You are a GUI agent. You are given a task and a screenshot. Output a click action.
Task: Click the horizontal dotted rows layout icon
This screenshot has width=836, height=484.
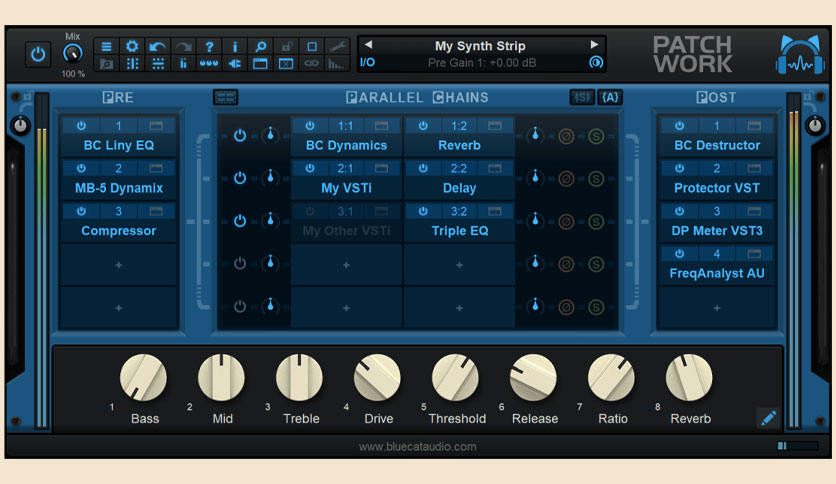pyautogui.click(x=157, y=64)
